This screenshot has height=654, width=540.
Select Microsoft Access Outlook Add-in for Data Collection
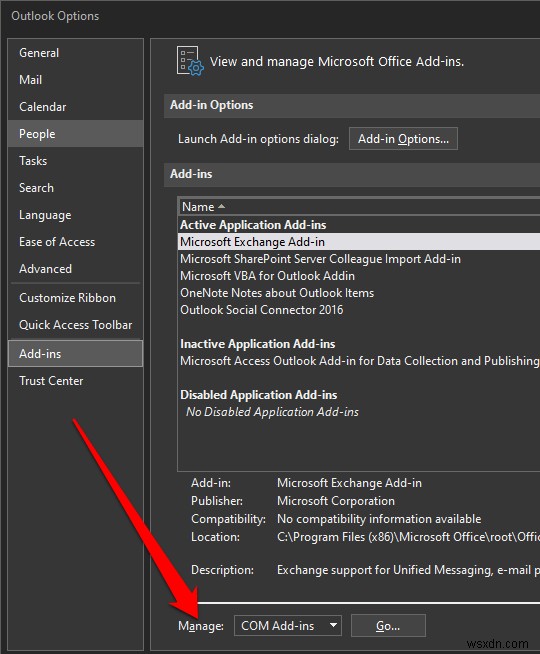click(x=359, y=361)
